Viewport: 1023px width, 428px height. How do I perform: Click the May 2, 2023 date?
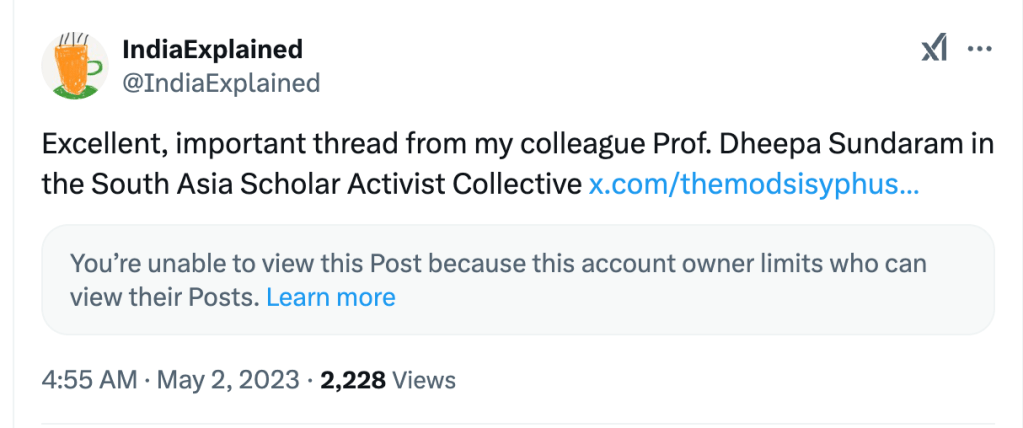236,380
